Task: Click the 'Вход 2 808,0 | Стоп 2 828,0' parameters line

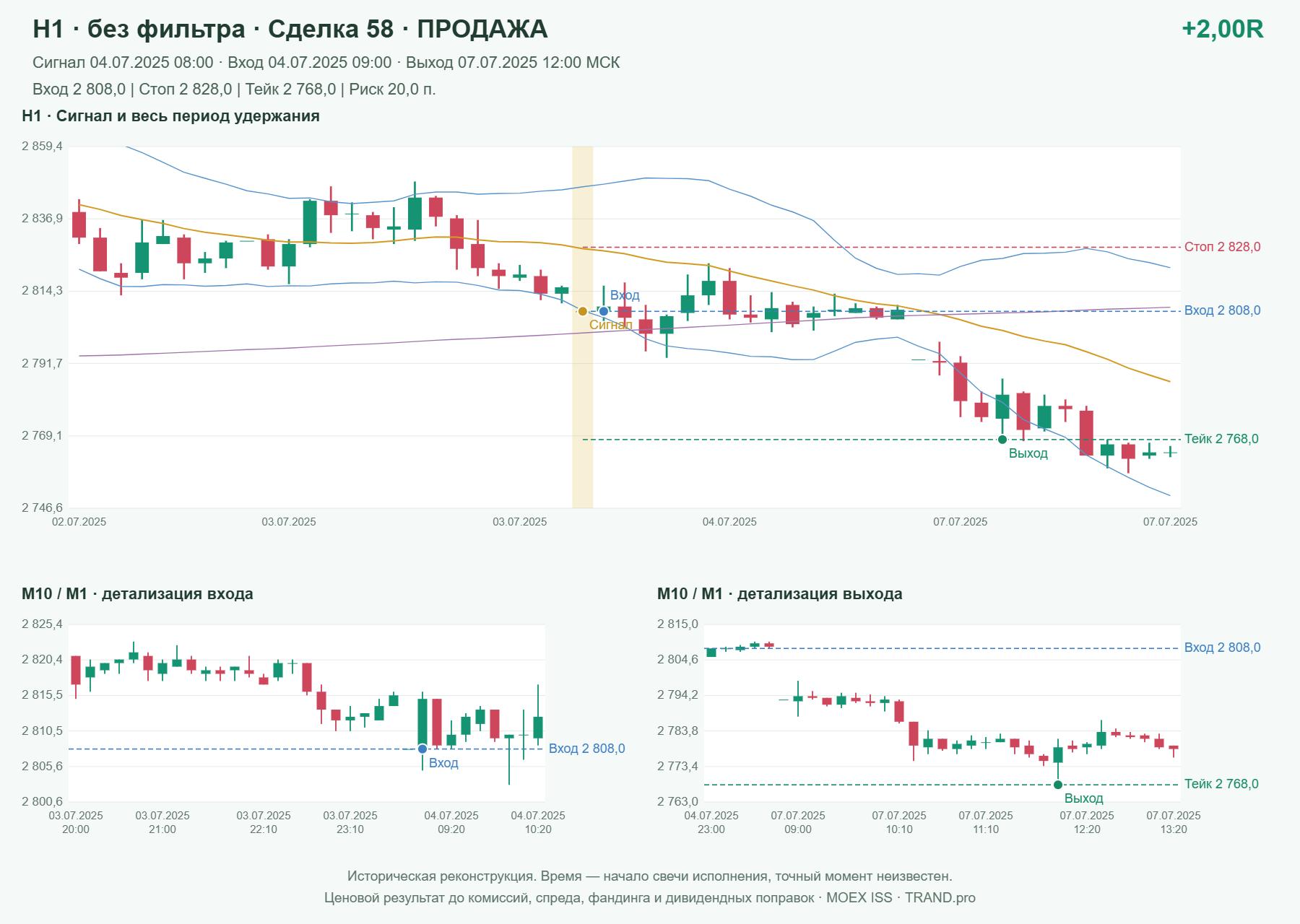Action: coord(234,90)
